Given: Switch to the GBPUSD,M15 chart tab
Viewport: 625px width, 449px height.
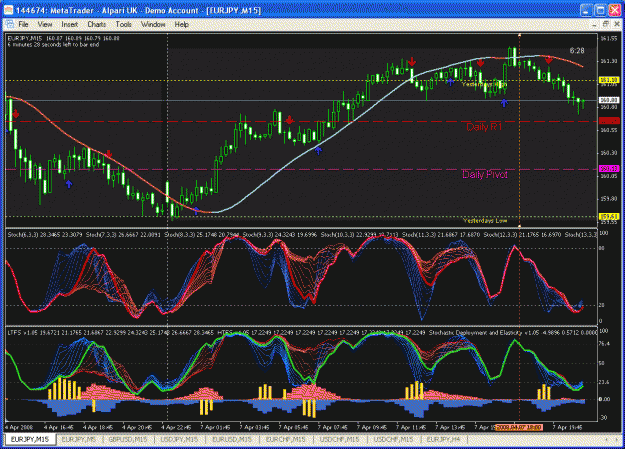Looking at the screenshot, I should pyautogui.click(x=128, y=439).
